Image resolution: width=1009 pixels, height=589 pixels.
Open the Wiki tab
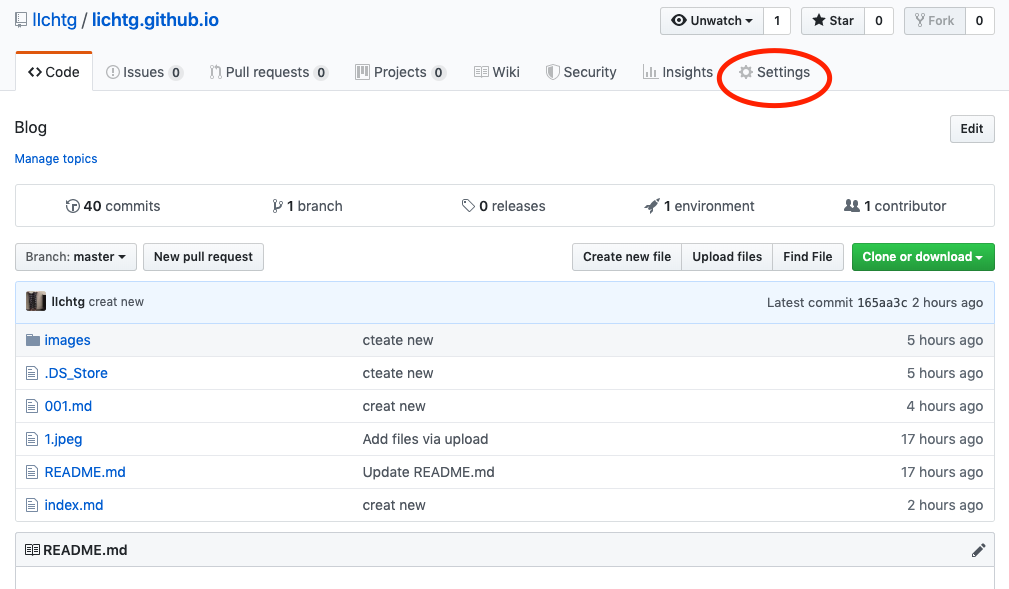point(496,72)
